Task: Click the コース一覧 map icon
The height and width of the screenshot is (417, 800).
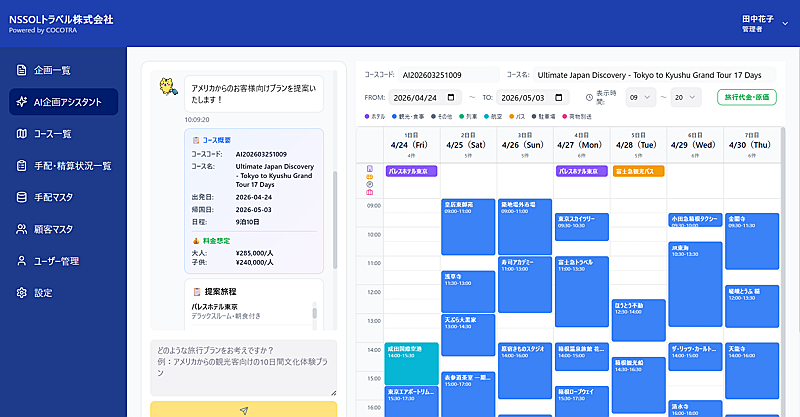Action: pos(22,134)
